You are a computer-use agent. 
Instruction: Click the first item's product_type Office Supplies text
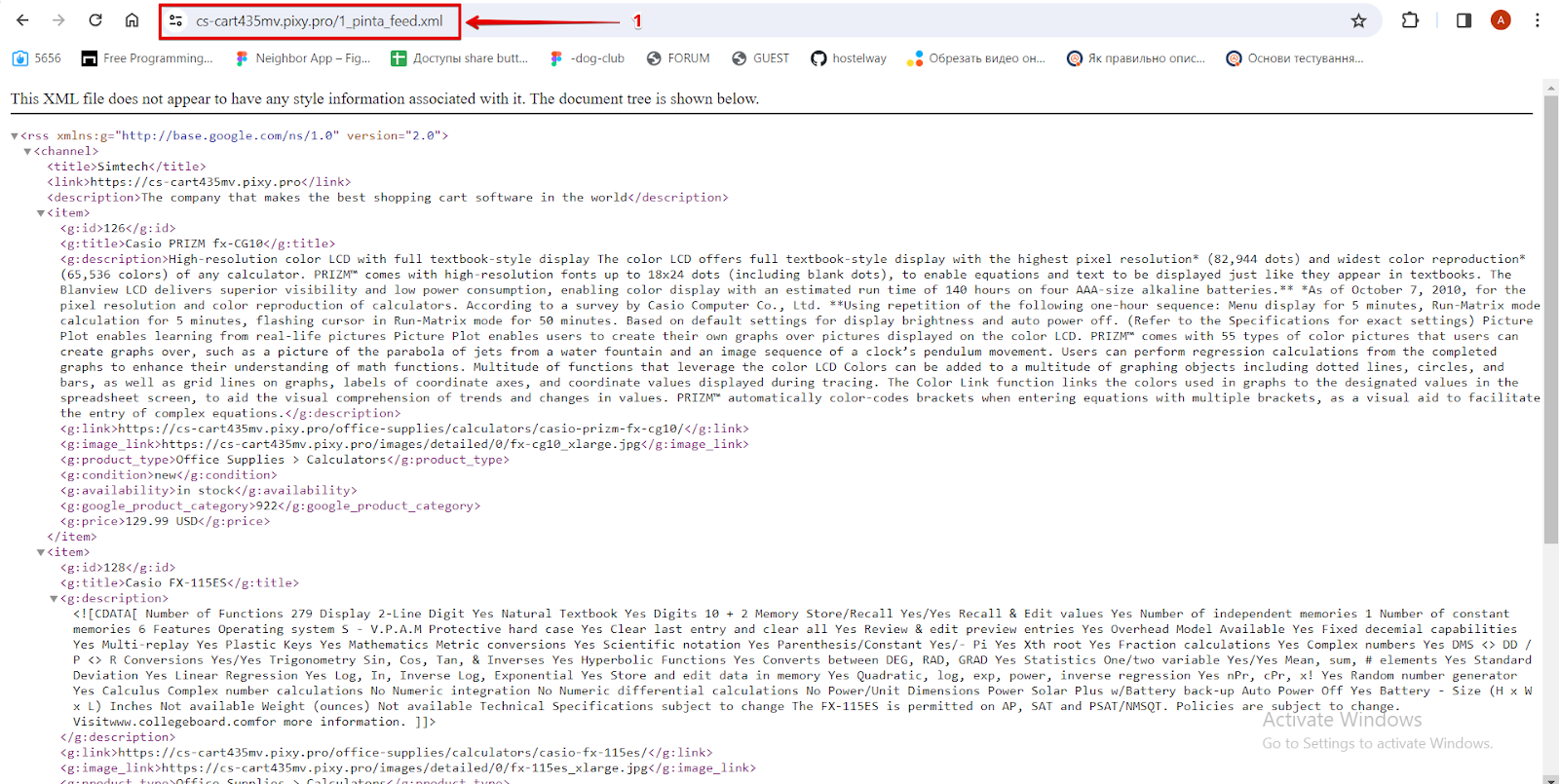click(281, 460)
